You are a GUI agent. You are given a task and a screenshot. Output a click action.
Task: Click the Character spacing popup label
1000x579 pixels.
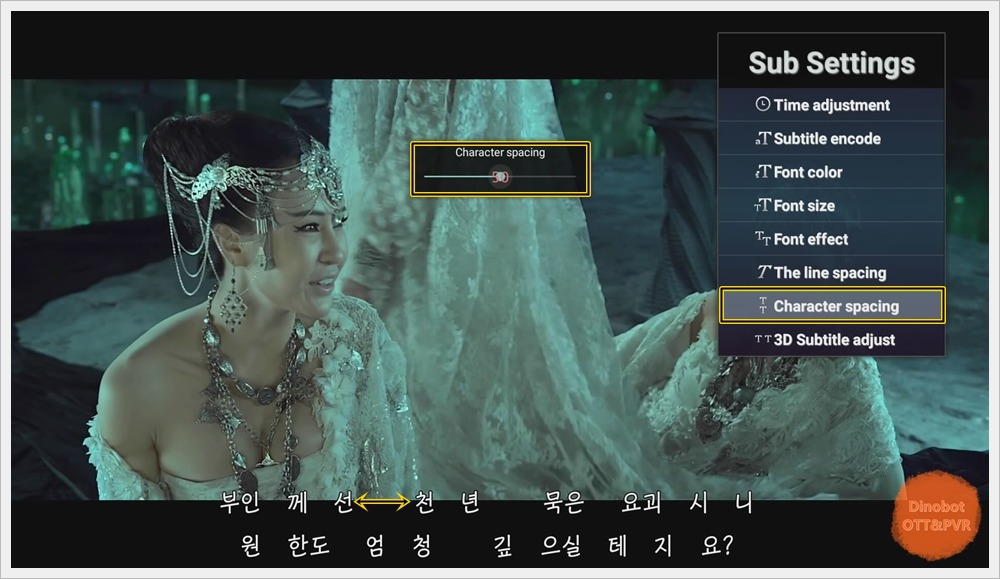coord(500,152)
